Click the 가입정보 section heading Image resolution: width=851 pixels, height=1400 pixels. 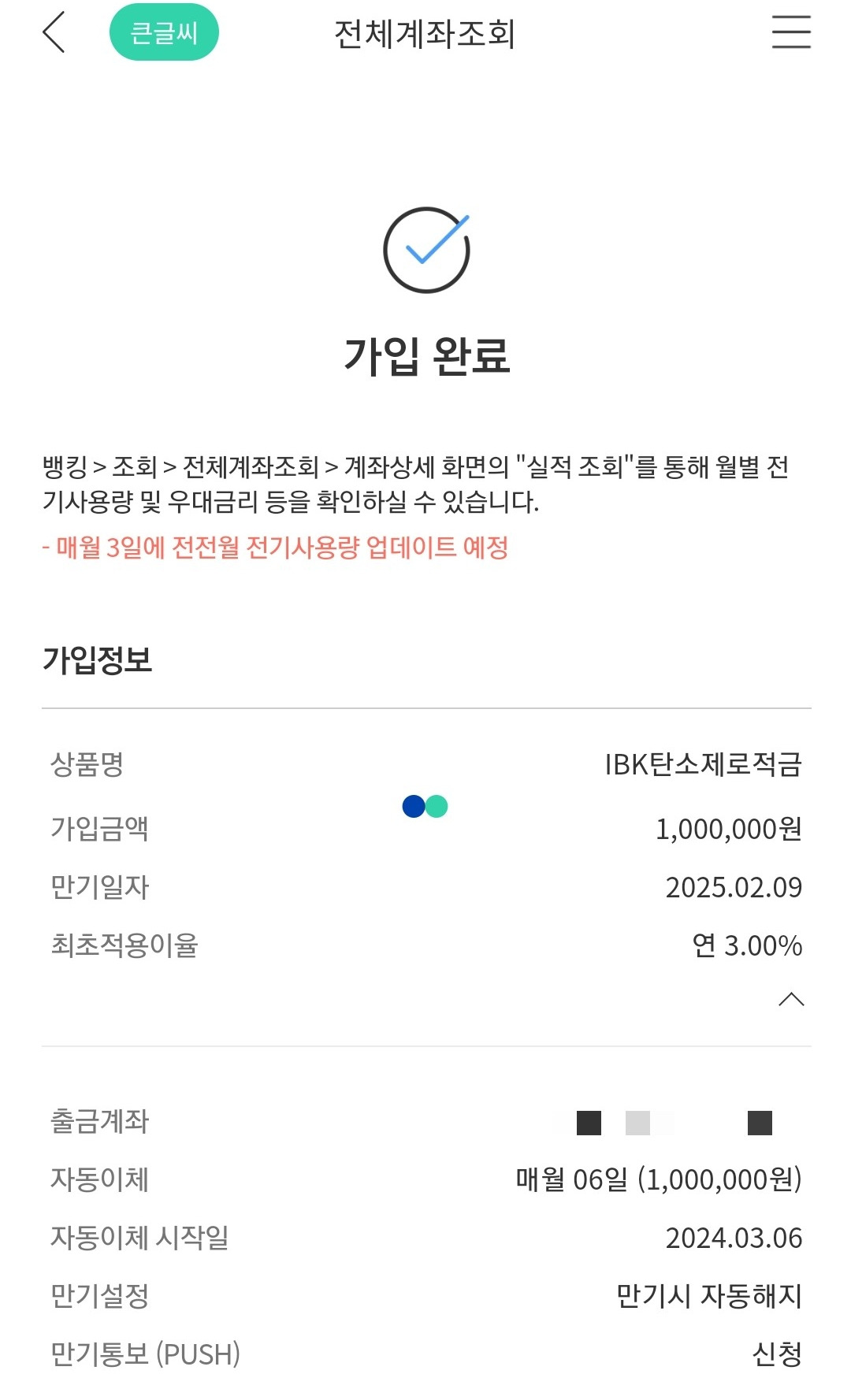tap(97, 659)
